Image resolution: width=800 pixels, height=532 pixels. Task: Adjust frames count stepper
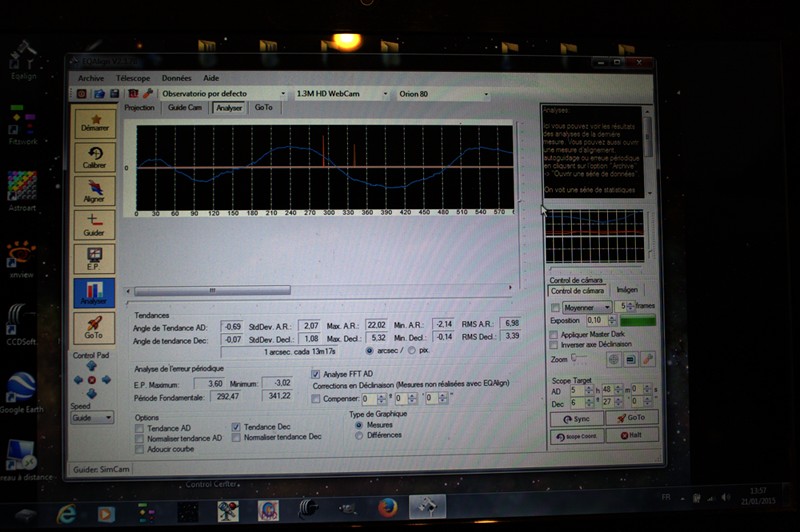(x=631, y=306)
